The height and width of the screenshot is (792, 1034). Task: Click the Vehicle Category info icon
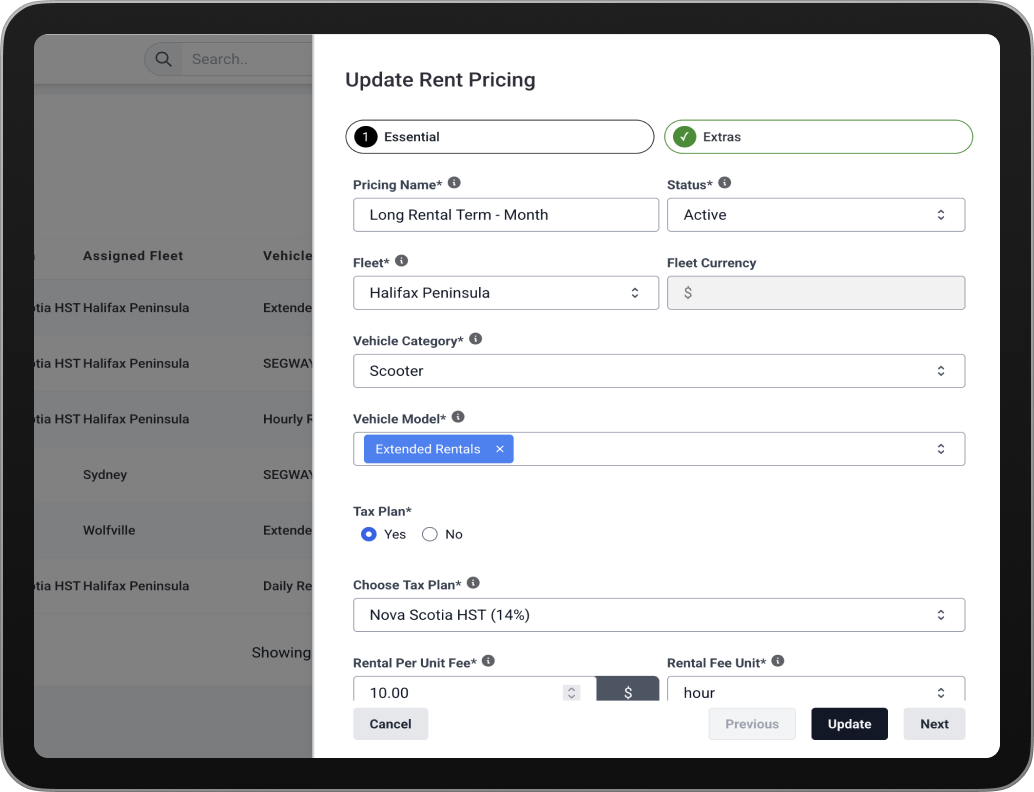coord(476,339)
